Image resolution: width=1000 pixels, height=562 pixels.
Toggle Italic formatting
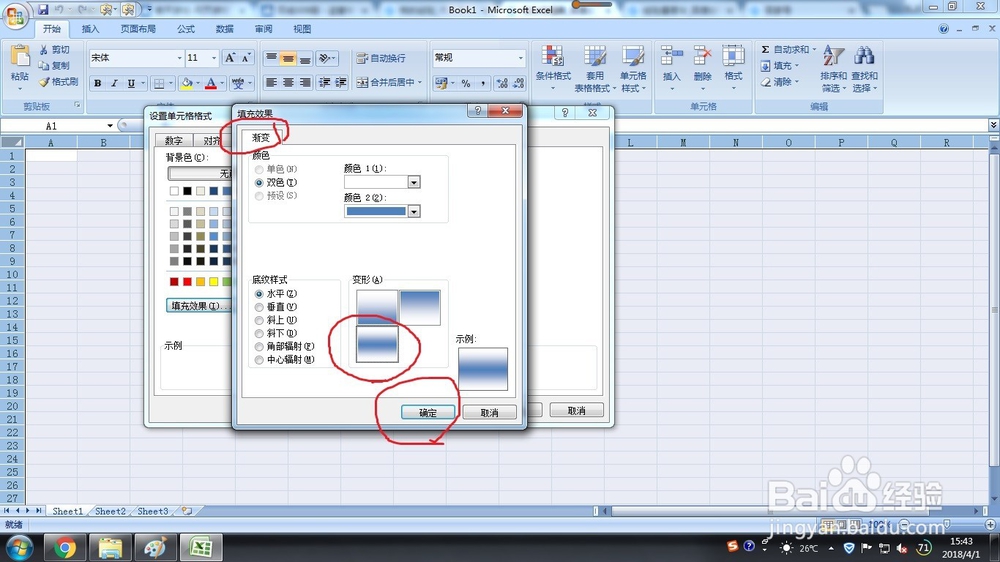(x=114, y=83)
